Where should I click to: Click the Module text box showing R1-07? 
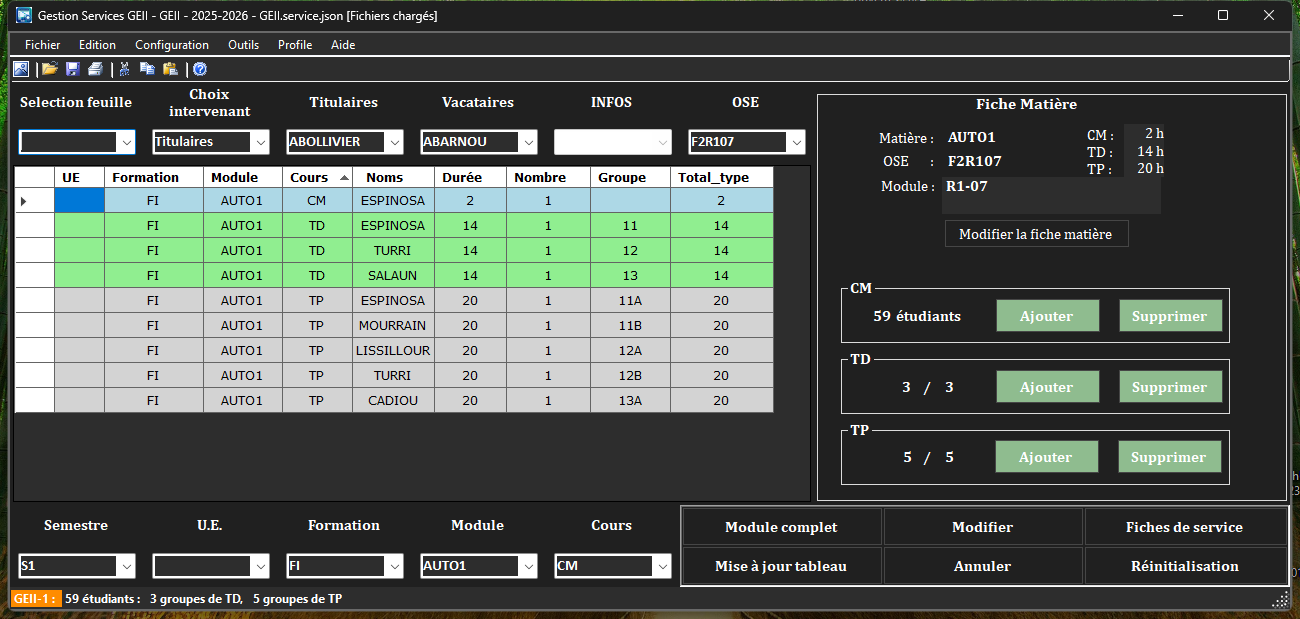coord(1051,196)
